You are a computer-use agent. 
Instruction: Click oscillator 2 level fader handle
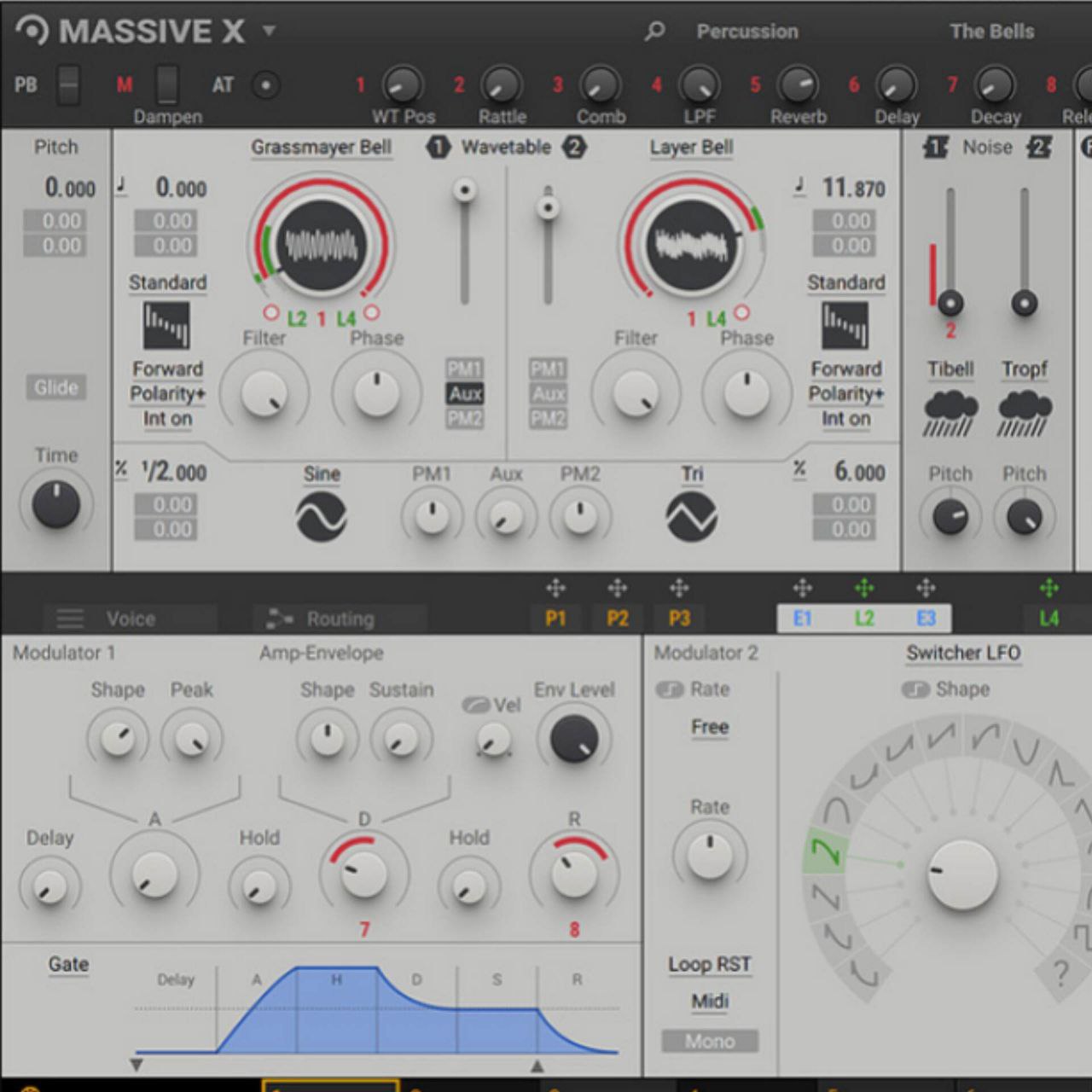pos(548,207)
